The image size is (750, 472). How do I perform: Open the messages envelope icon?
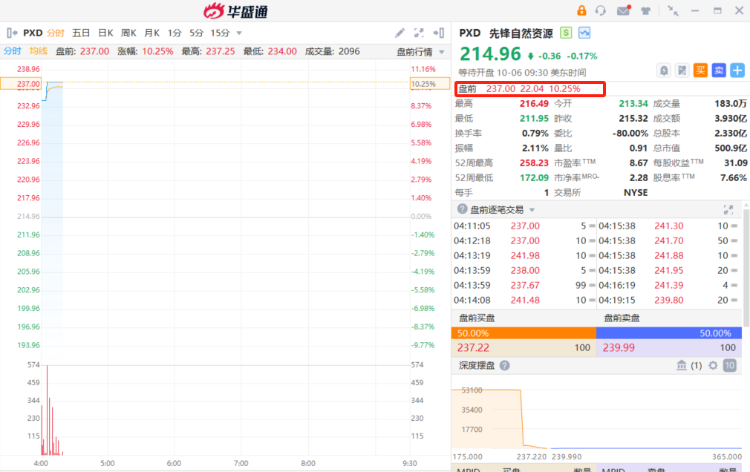tap(624, 10)
